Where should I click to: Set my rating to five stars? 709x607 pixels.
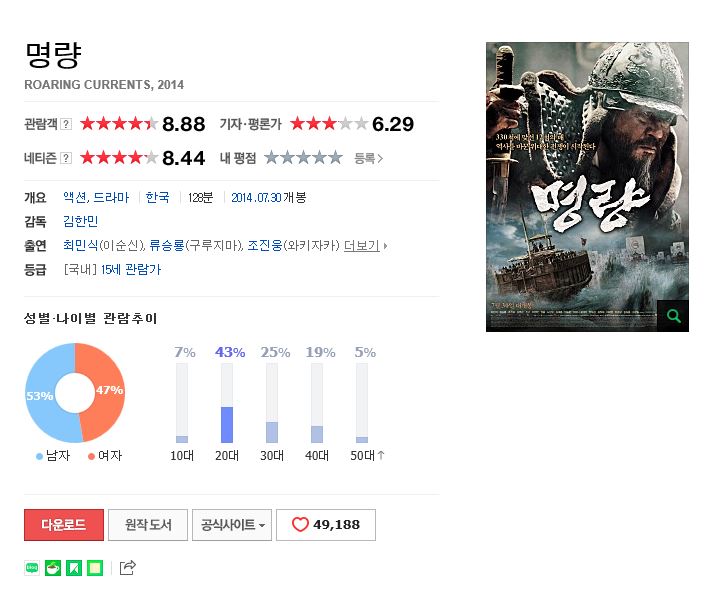tap(335, 158)
